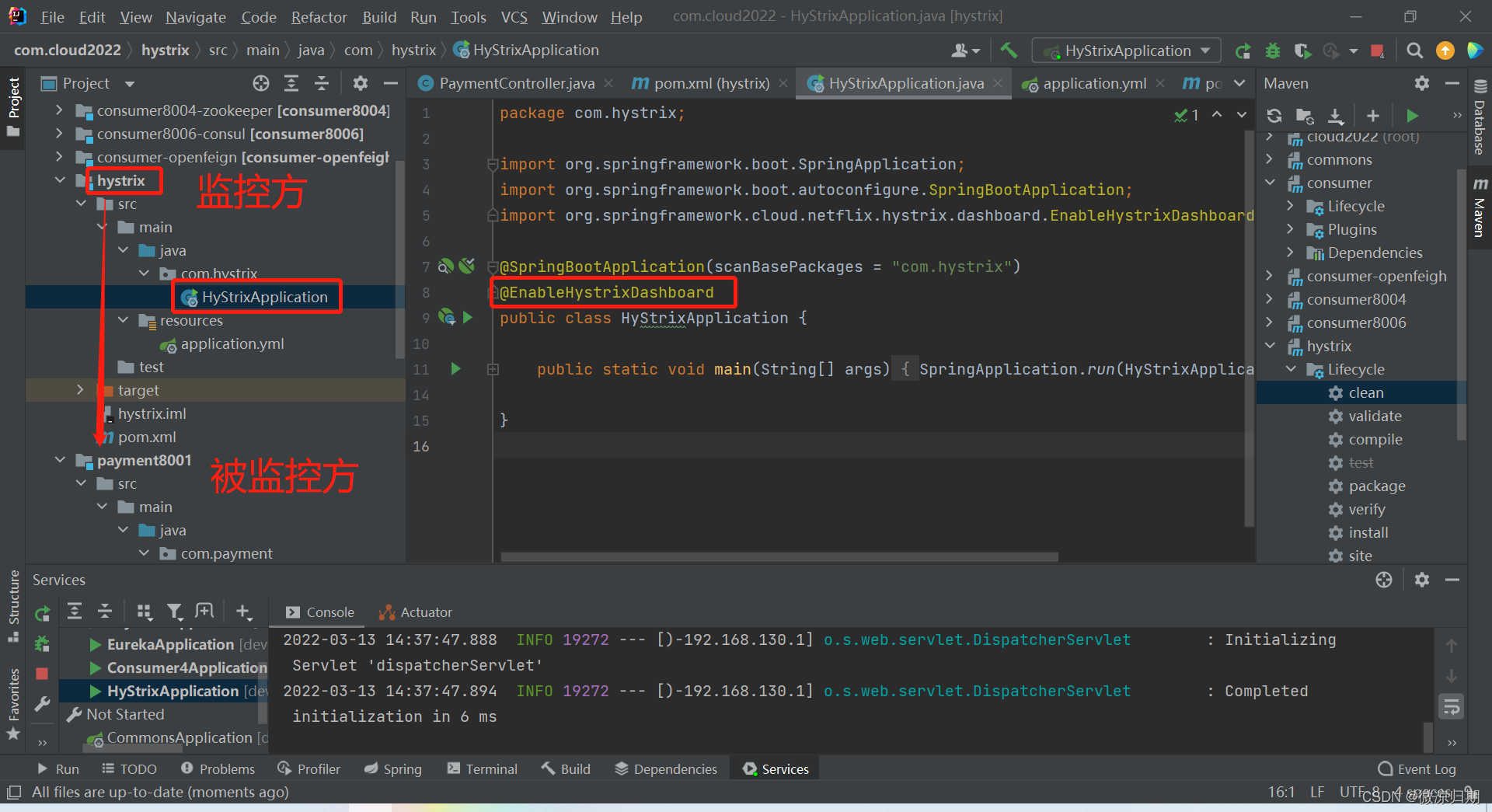Click the run gutter arrow beside class declaration
Image resolution: width=1492 pixels, height=812 pixels.
coord(467,318)
